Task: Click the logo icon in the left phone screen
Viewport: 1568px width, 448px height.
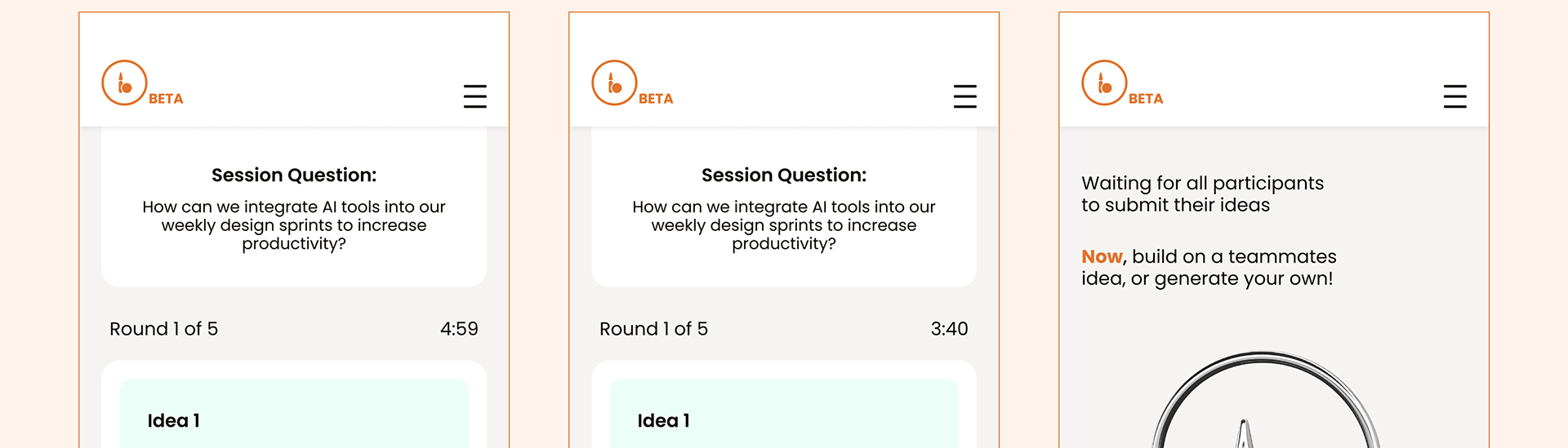Action: (124, 83)
